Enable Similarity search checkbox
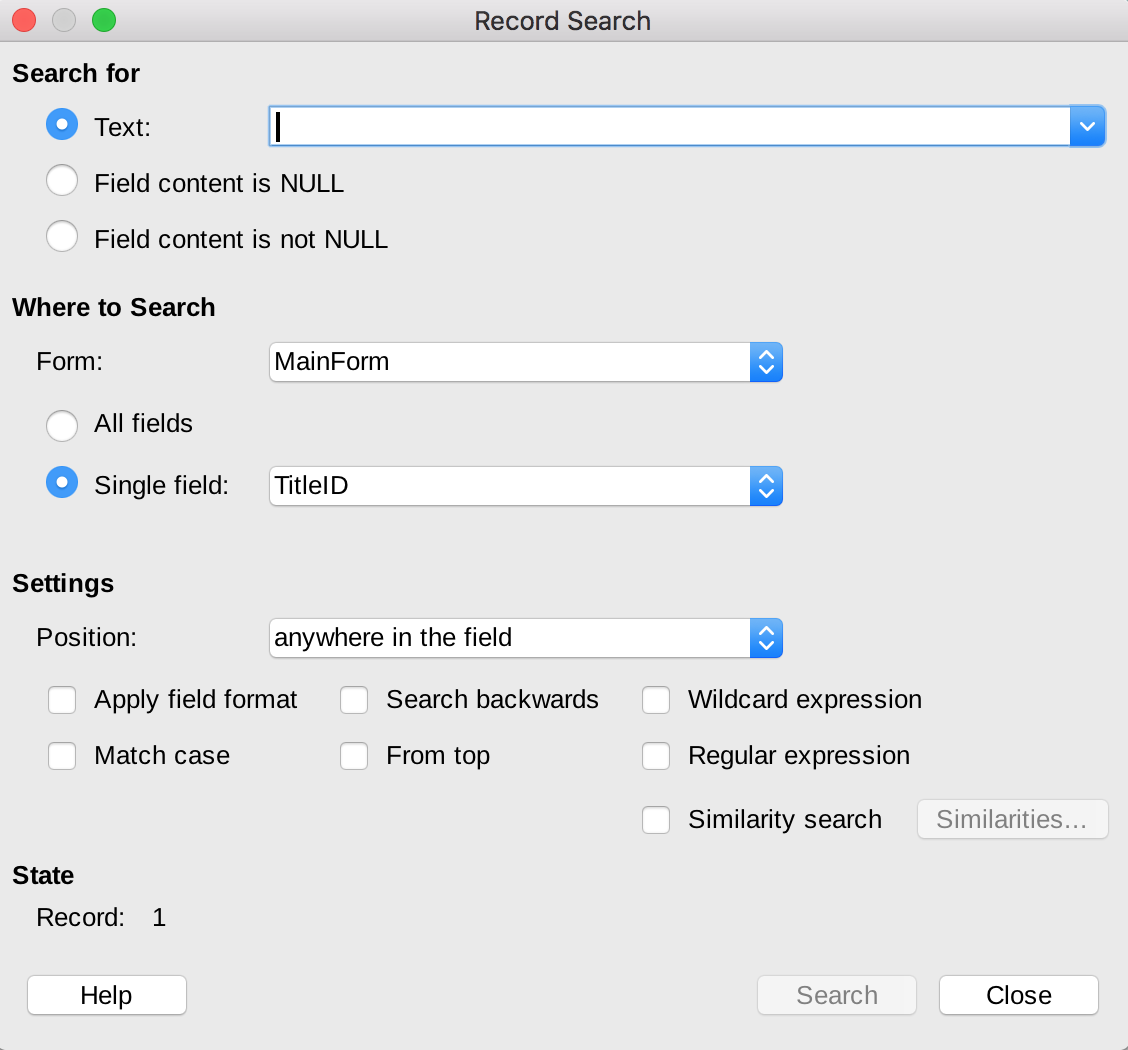The image size is (1128, 1050). (x=656, y=820)
